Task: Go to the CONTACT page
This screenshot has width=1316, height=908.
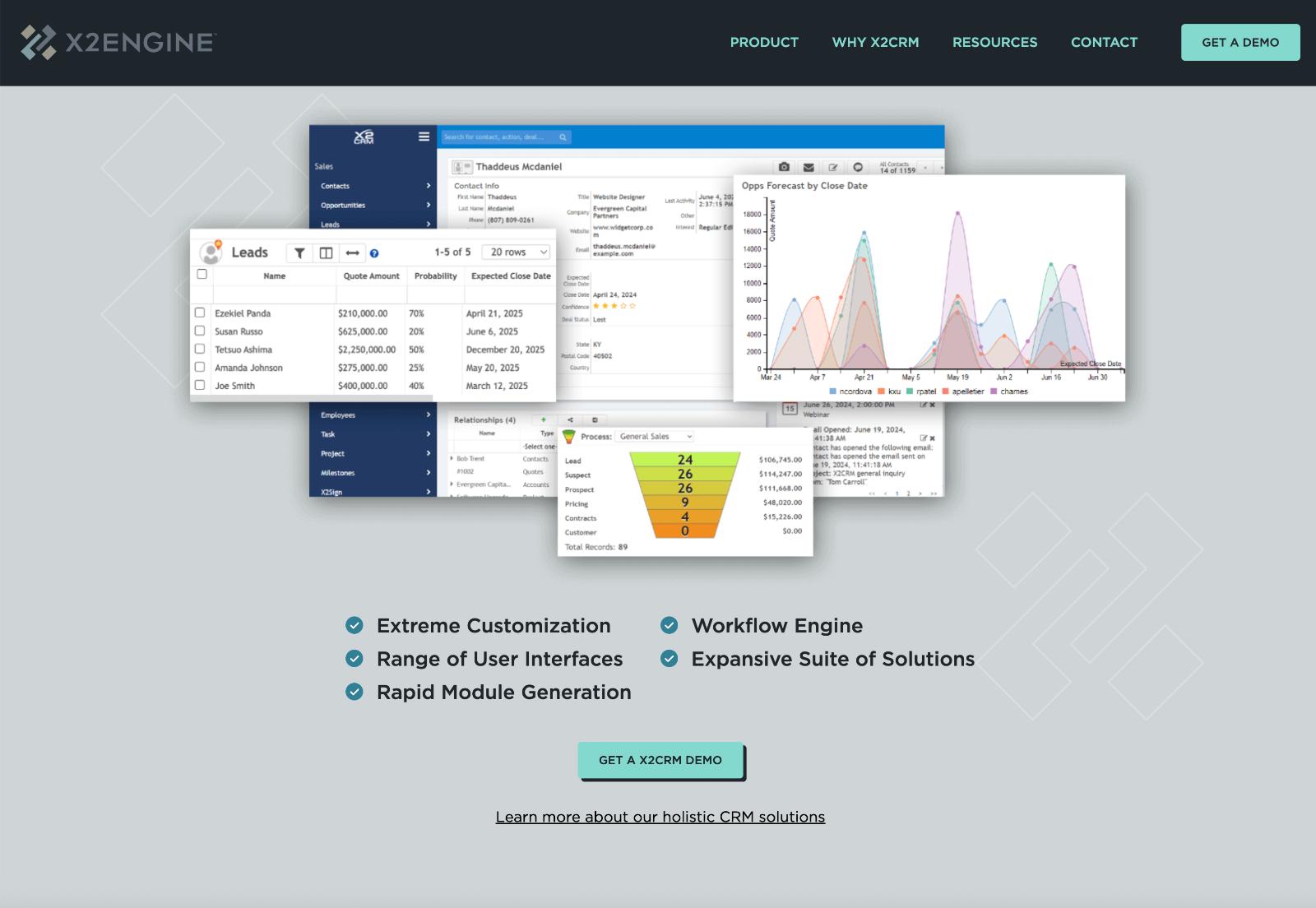Action: 1104,42
